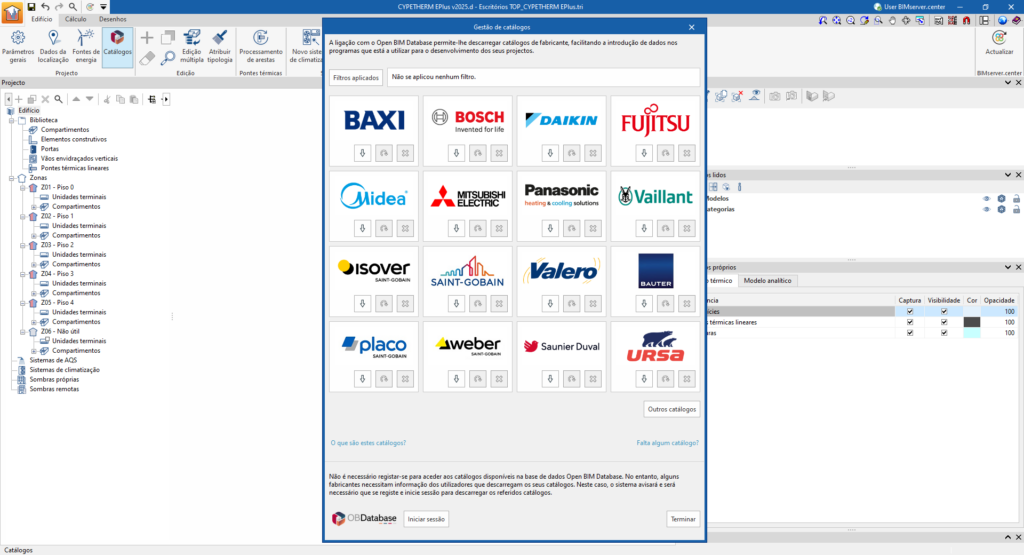This screenshot has height=555, width=1024.
Task: Collapse Z01 - Piso 0 node
Action: (23, 187)
